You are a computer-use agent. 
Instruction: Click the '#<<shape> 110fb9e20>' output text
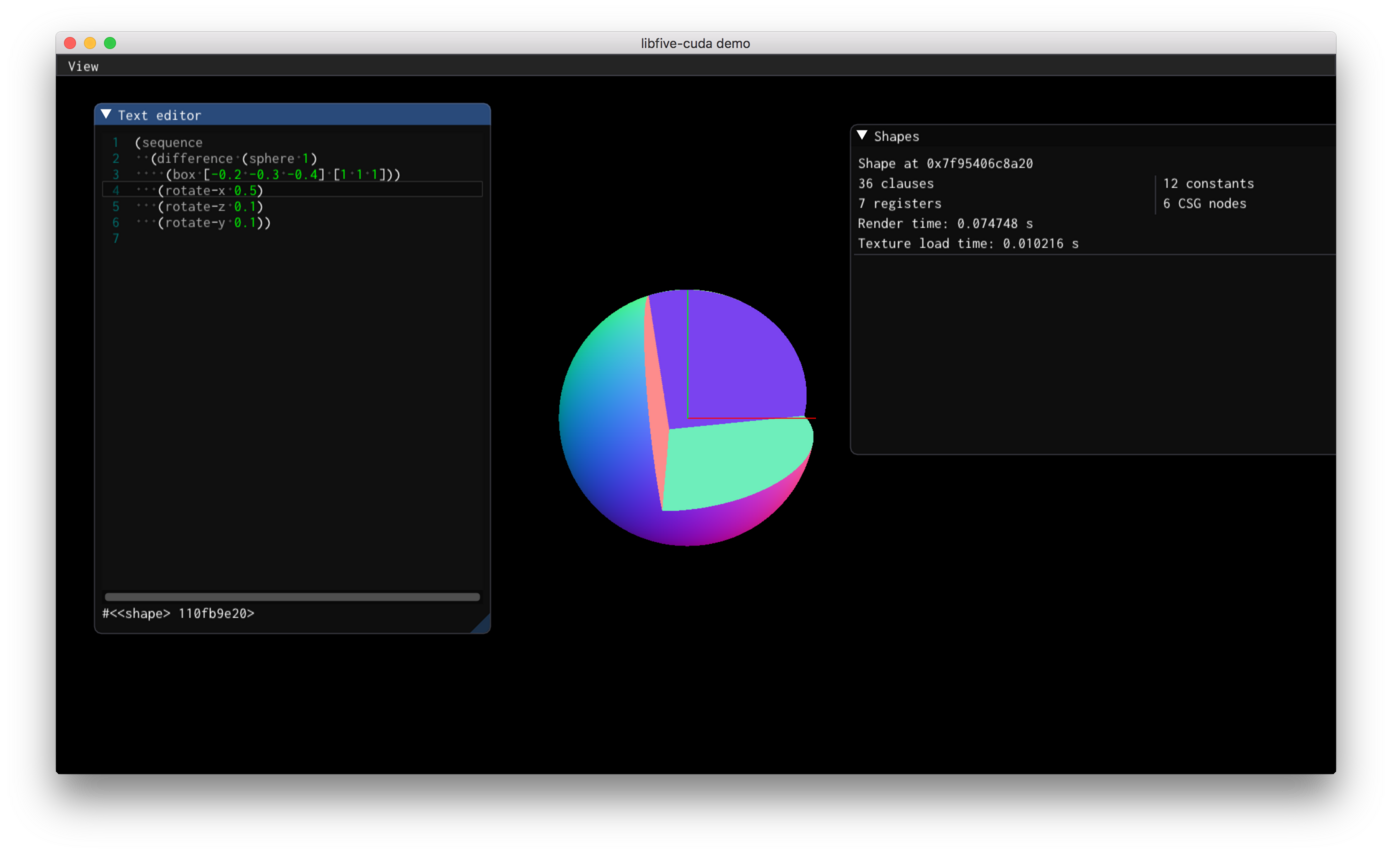point(178,613)
